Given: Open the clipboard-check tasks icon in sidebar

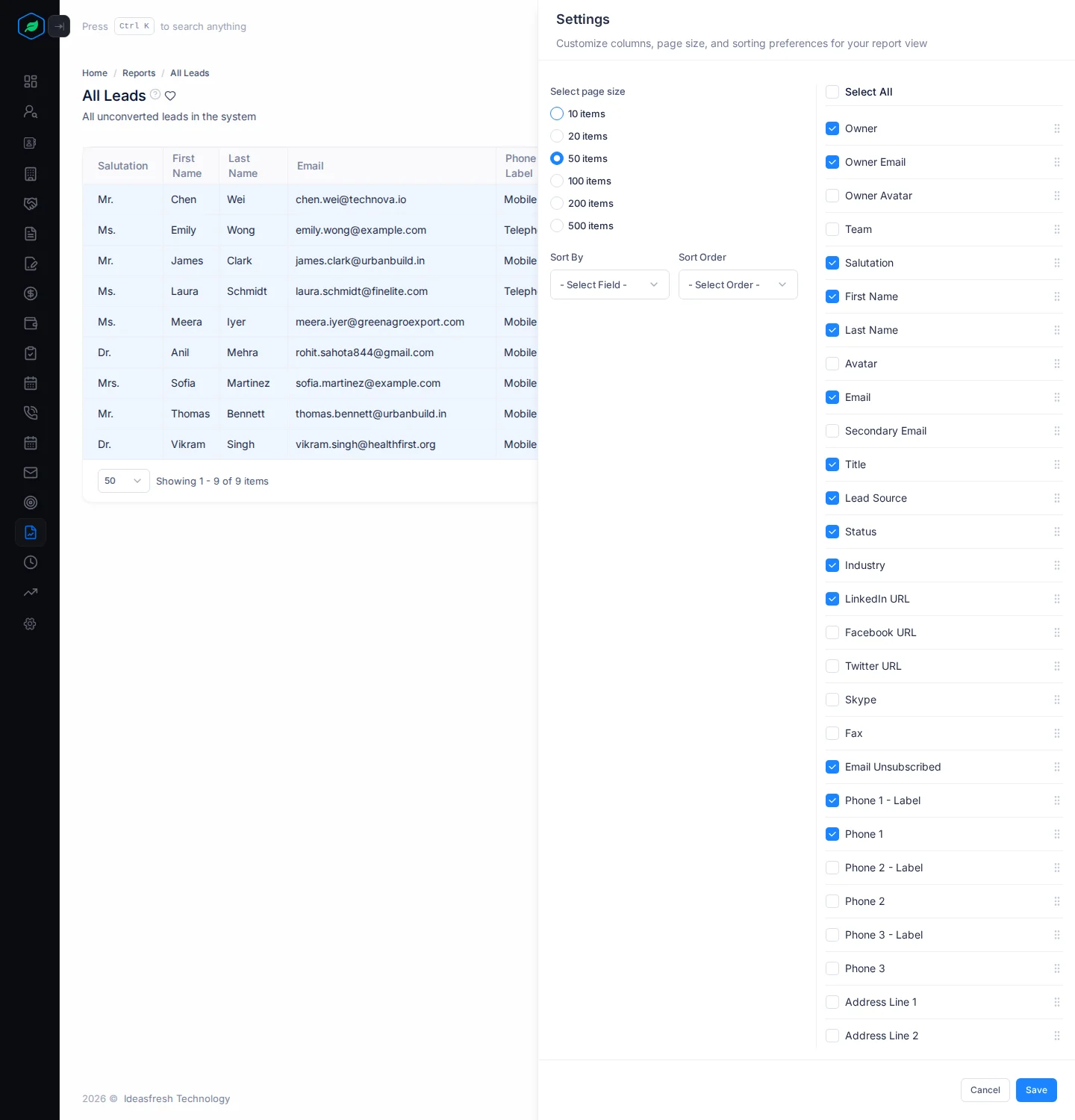Looking at the screenshot, I should point(31,353).
